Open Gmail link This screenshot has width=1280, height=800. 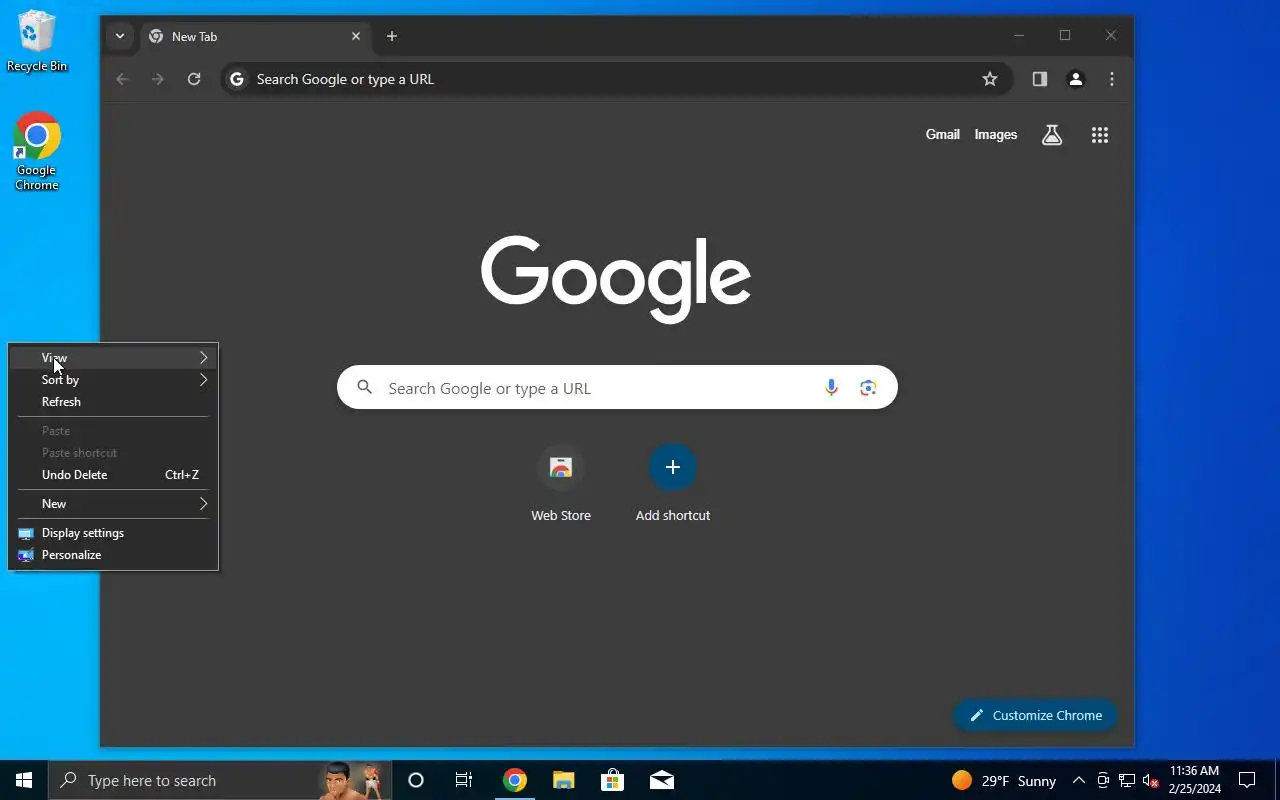(943, 135)
